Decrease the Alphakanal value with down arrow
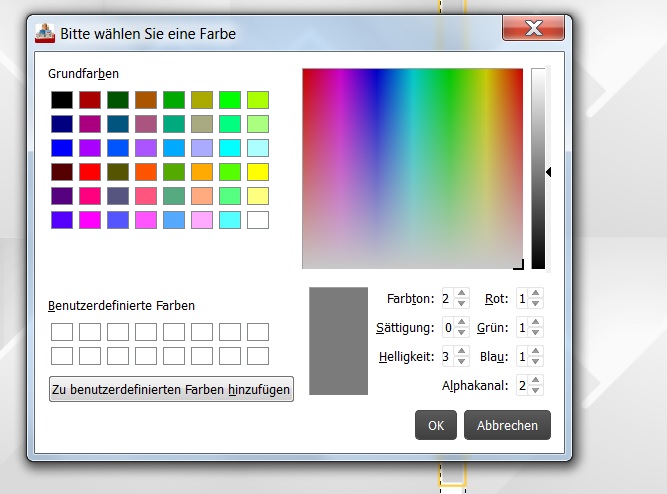667x494 pixels. point(537,390)
